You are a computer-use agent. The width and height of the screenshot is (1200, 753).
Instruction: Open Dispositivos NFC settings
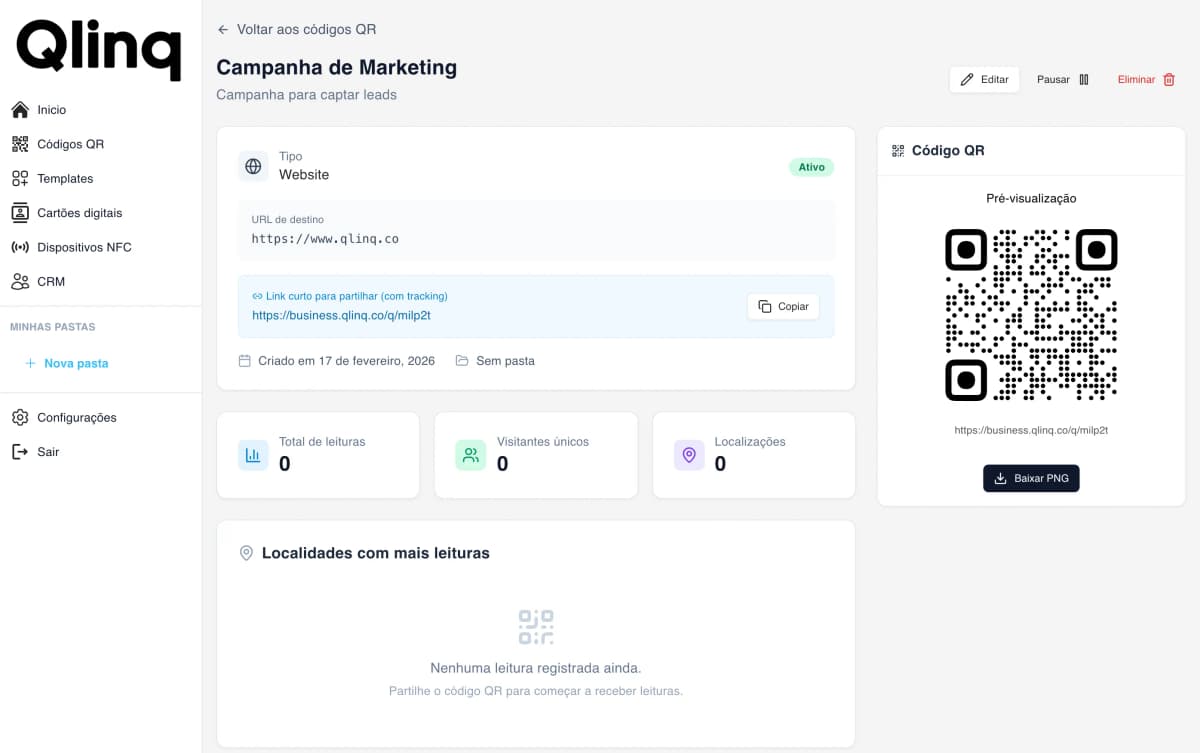[x=83, y=247]
